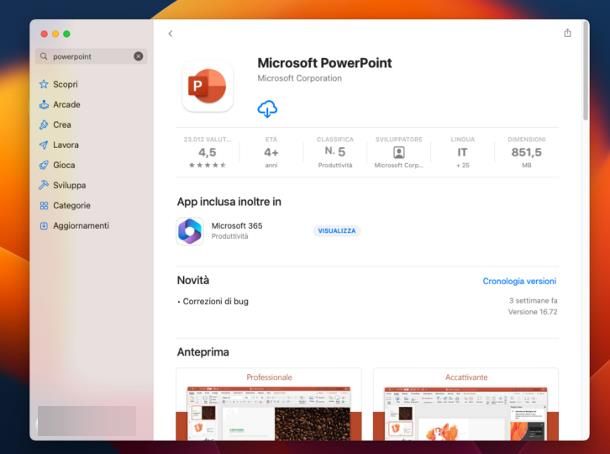Click the Versione 16.72 text
The width and height of the screenshot is (610, 454).
[533, 312]
